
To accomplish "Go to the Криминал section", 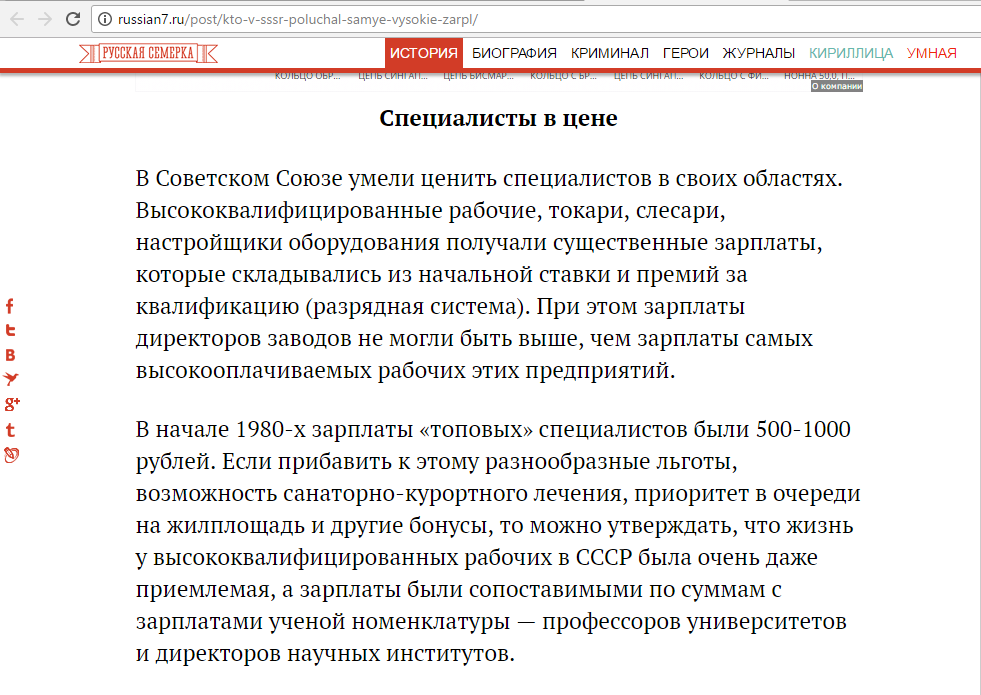I will (x=610, y=53).
